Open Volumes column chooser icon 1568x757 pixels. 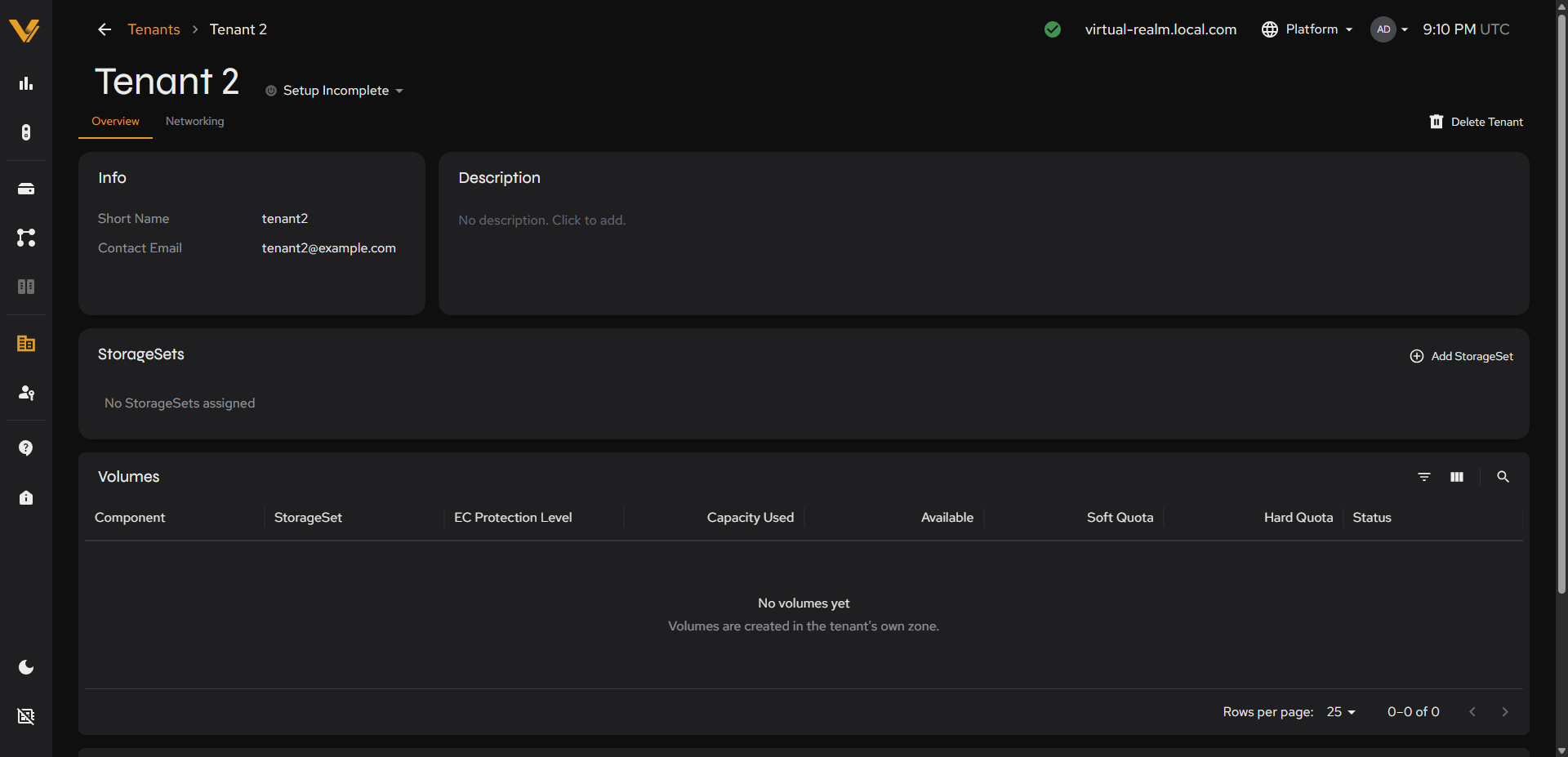1457,477
